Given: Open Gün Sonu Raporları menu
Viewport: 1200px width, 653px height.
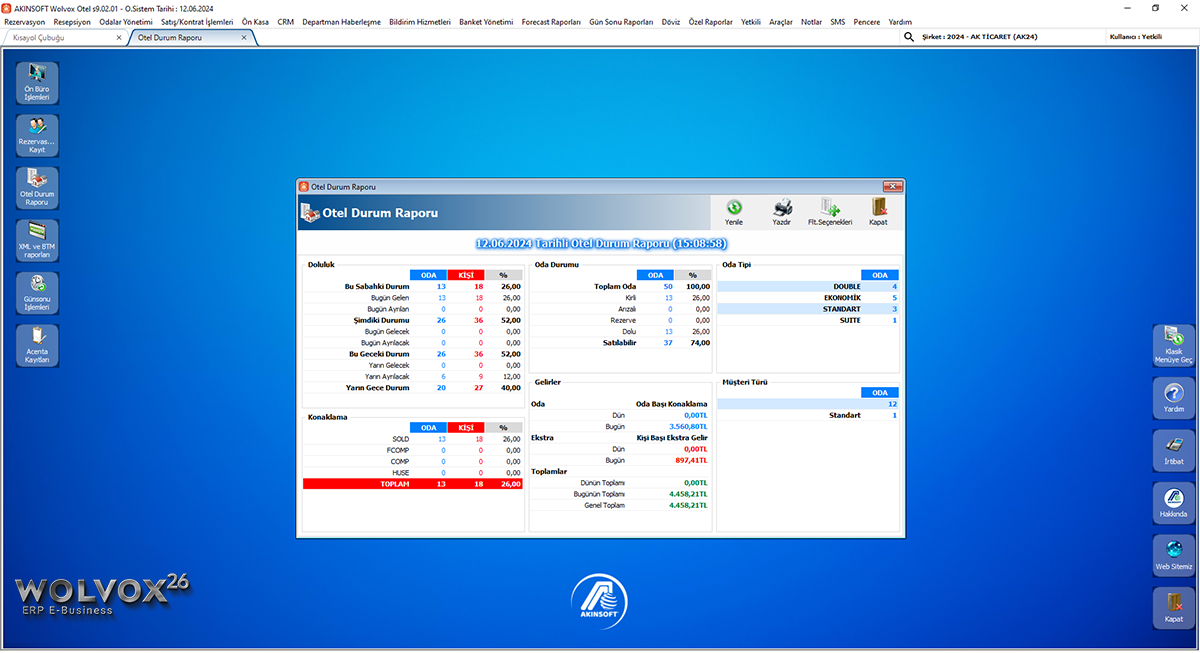Looking at the screenshot, I should pos(621,21).
